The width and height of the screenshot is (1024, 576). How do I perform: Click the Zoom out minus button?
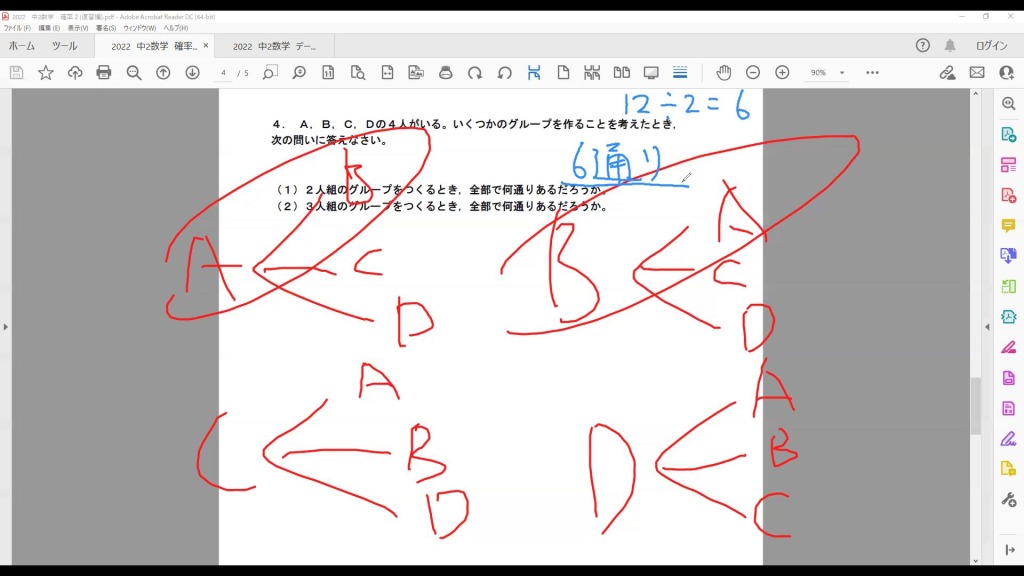pos(753,73)
